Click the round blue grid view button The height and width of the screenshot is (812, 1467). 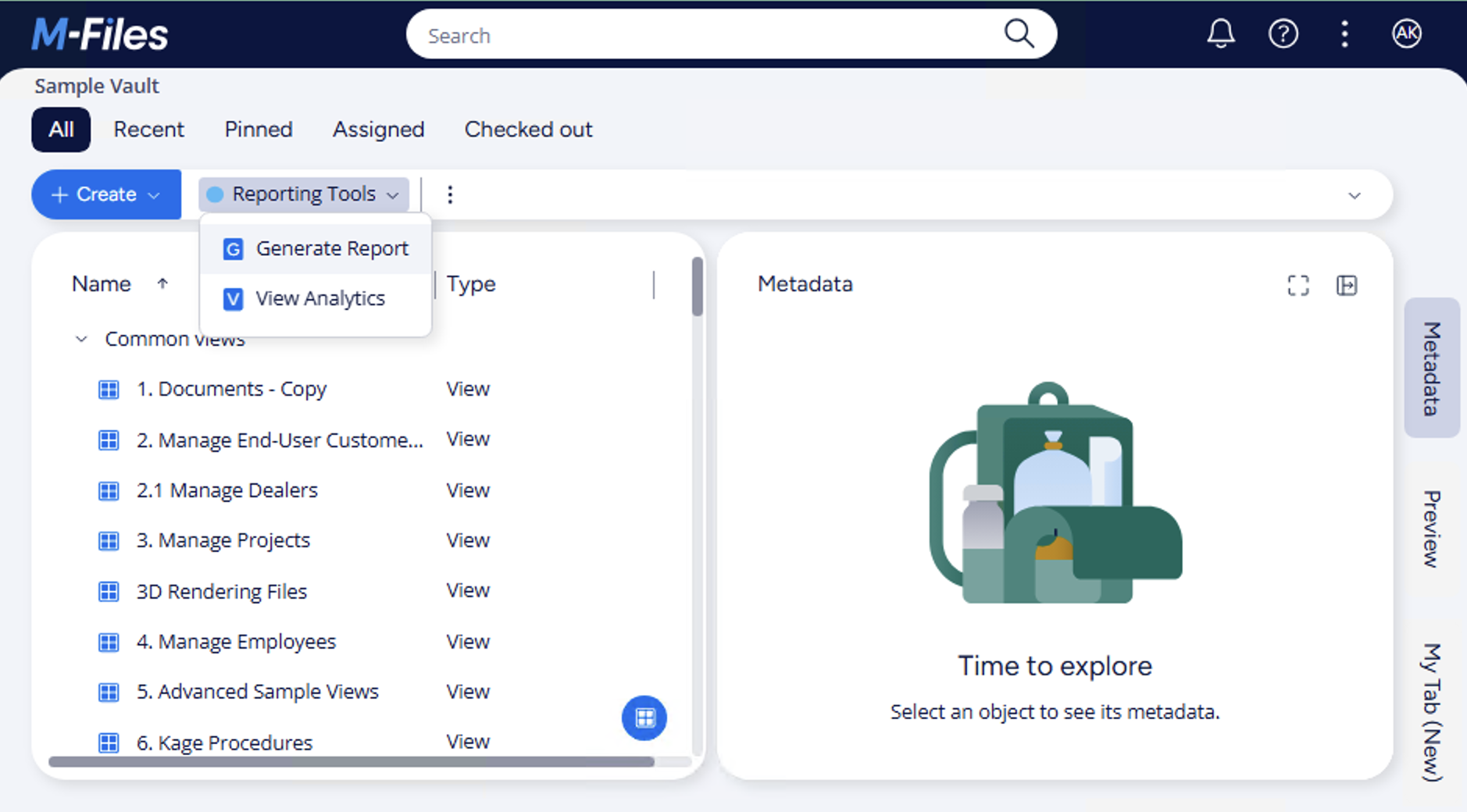(x=644, y=718)
